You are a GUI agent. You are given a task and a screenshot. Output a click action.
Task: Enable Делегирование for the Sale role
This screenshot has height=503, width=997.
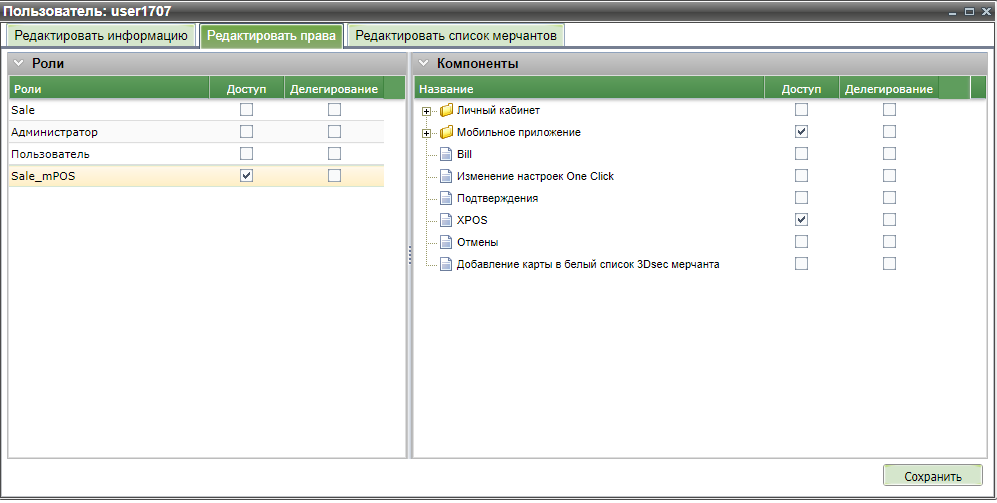(x=334, y=110)
